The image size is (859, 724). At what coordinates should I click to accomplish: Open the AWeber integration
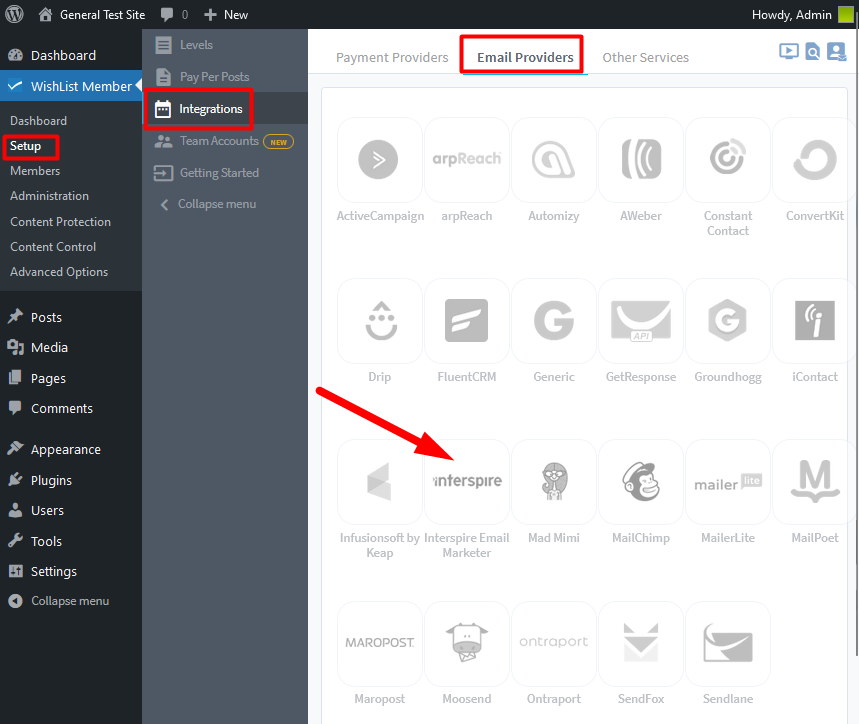[x=641, y=160]
